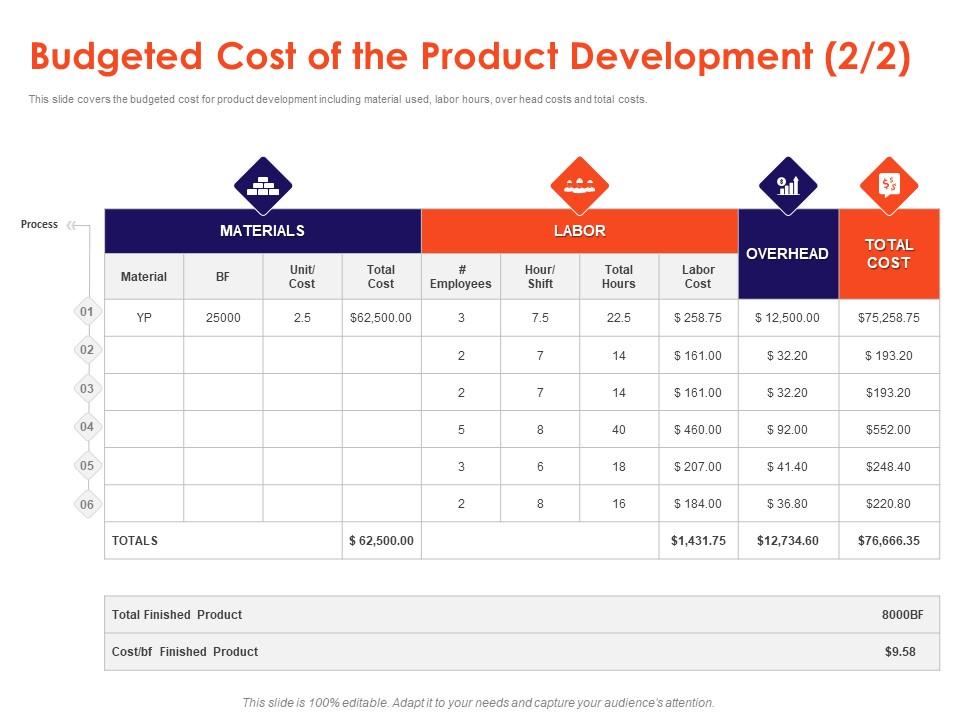
Task: Click the double chevron next to Process
Action: pyautogui.click(x=72, y=225)
